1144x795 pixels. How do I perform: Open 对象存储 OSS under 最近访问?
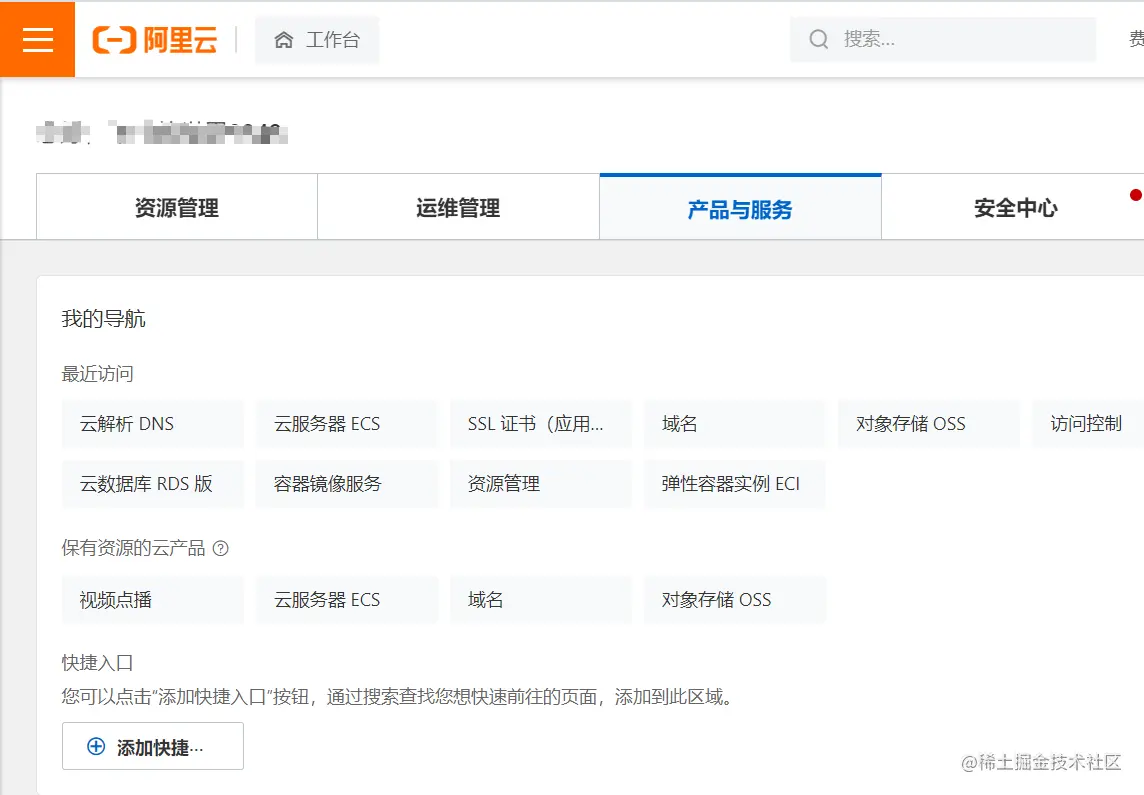tap(929, 424)
